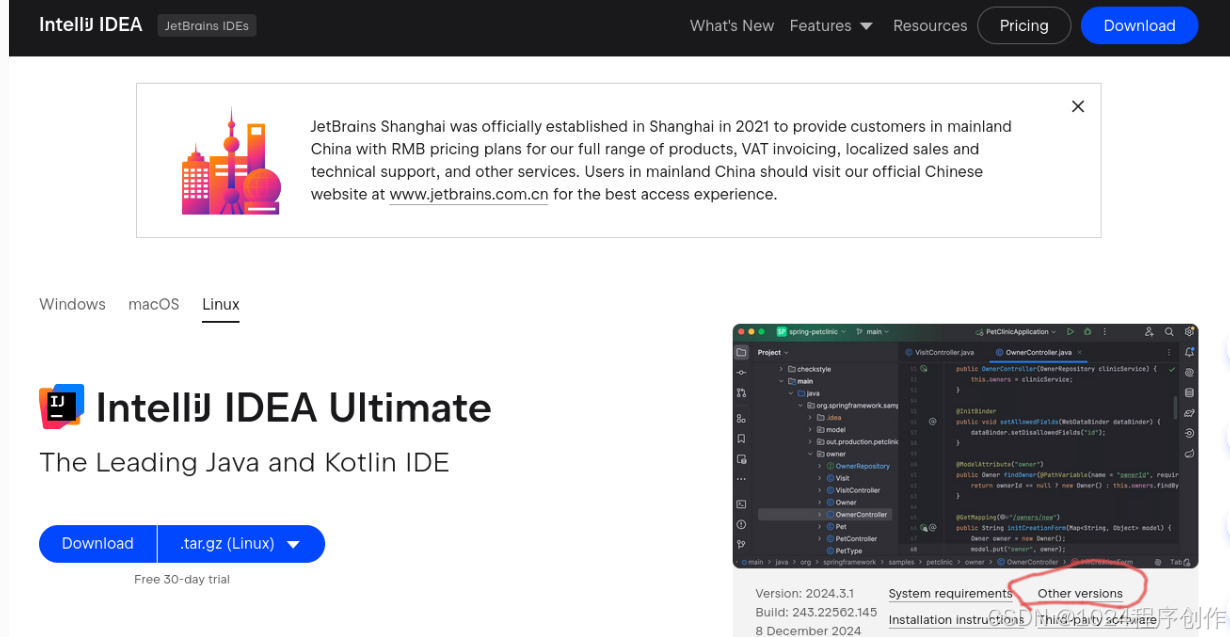Open the System requirements link

pyautogui.click(x=951, y=593)
